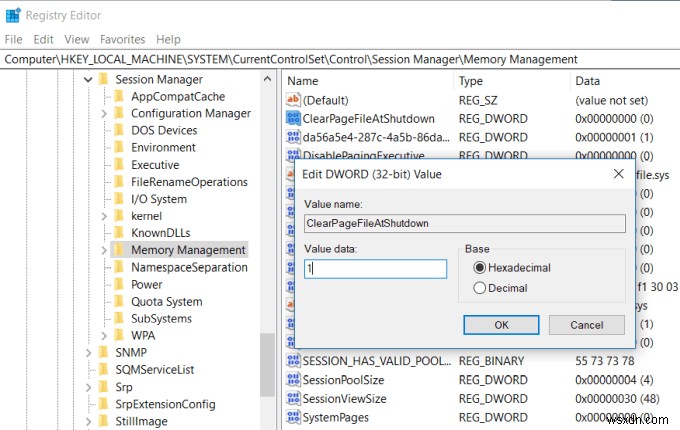
Task: Select the Decimal base option
Action: click(x=480, y=288)
